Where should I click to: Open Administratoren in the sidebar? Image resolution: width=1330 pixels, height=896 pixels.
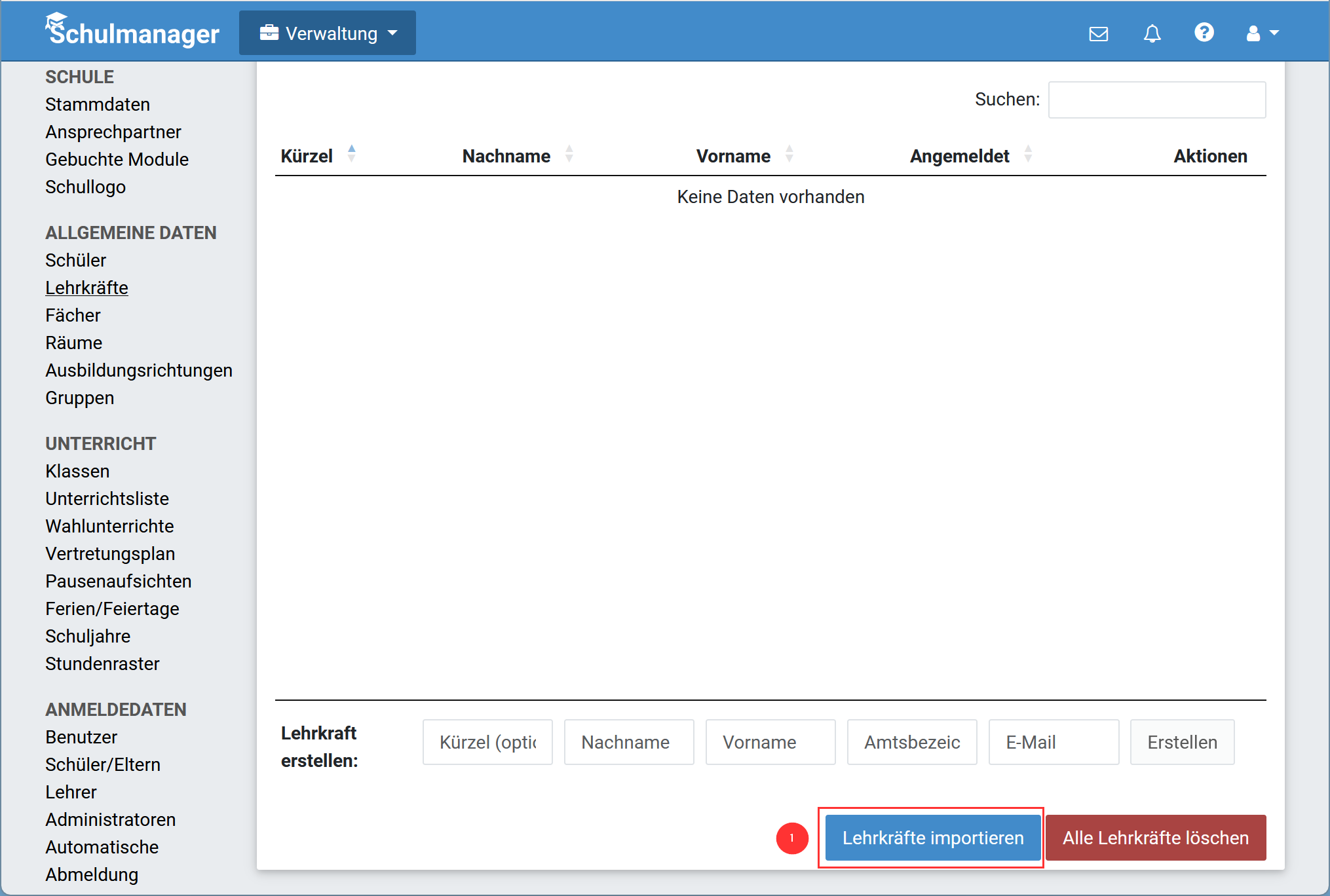tap(111, 819)
